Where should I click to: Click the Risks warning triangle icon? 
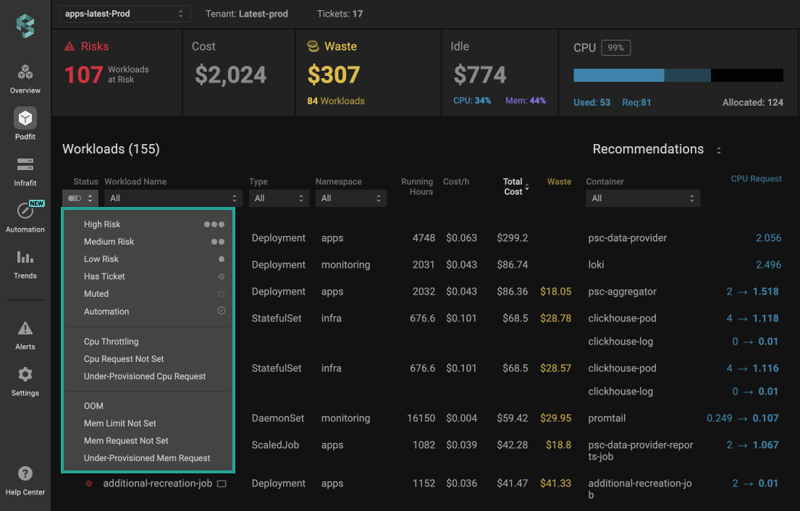pos(69,46)
